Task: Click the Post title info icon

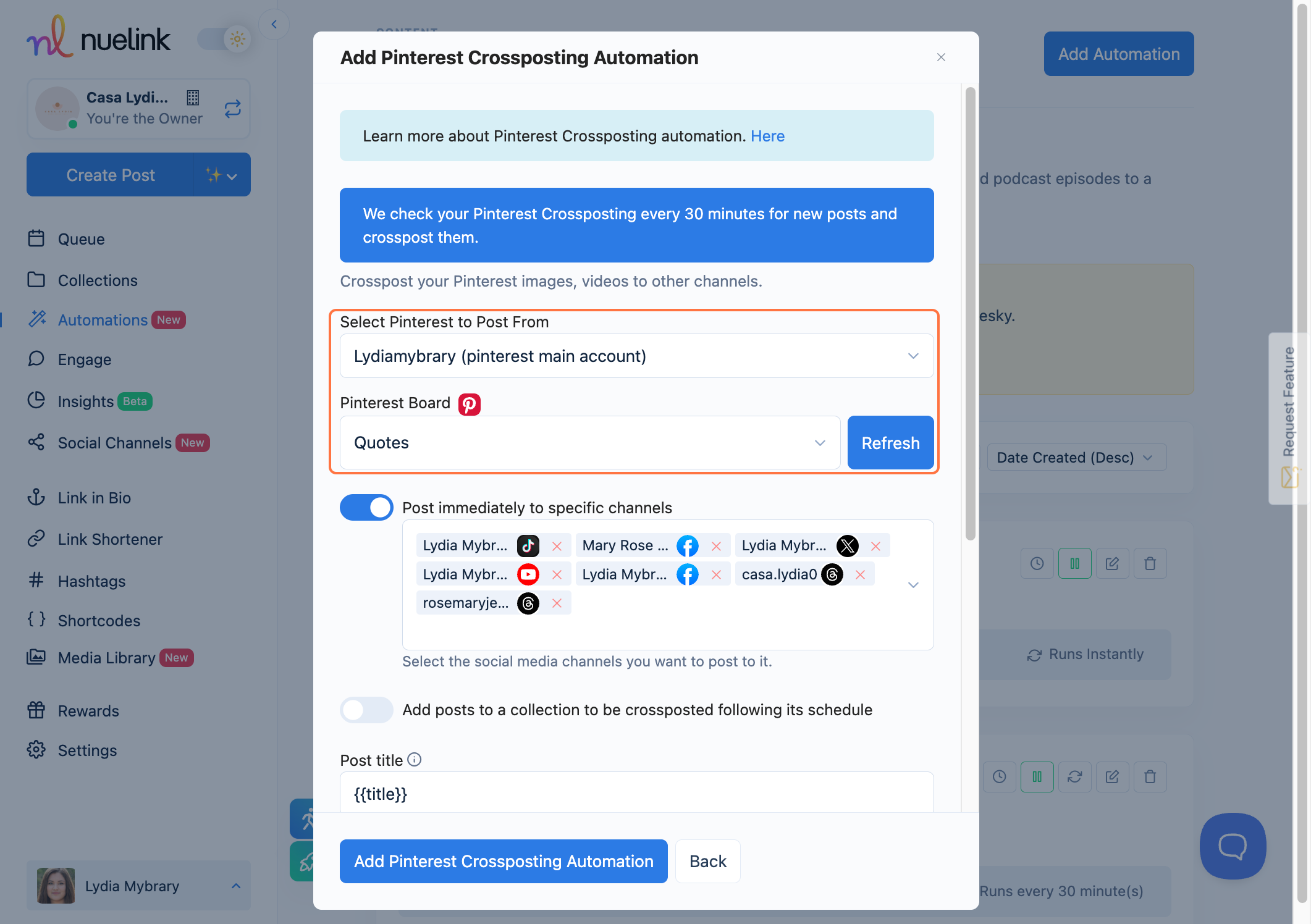Action: pyautogui.click(x=415, y=760)
